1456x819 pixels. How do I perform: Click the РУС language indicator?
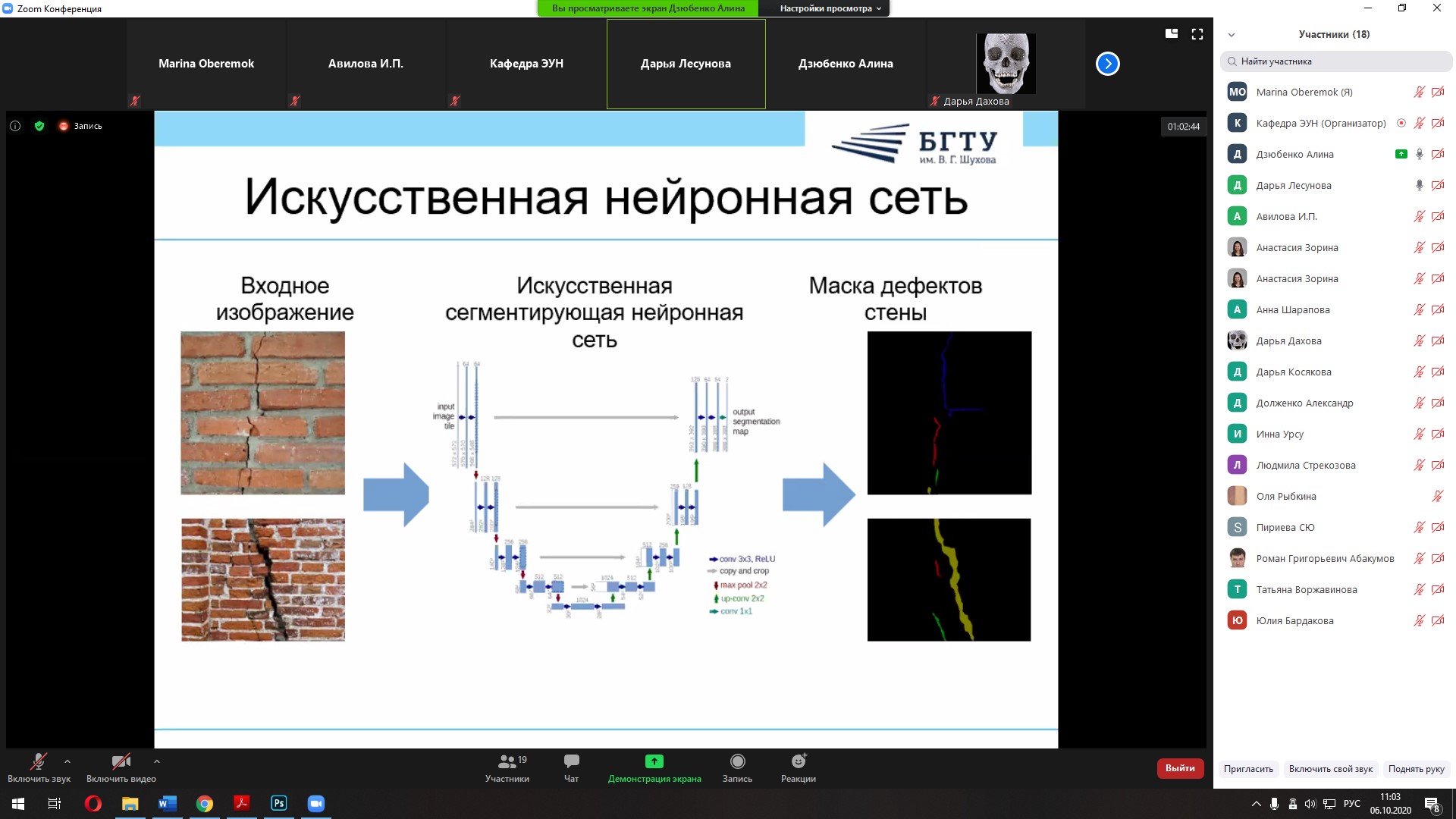coord(1351,804)
